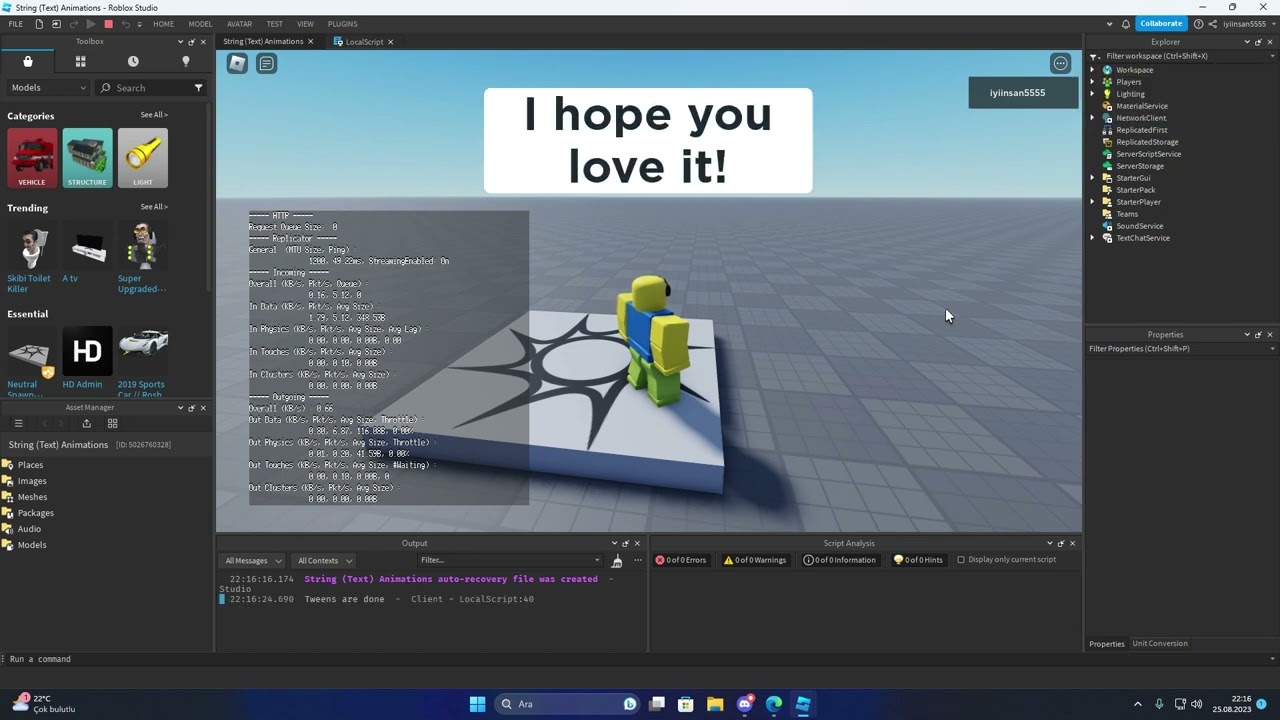Open File Explorer from the taskbar
The image size is (1280, 720).
click(715, 704)
